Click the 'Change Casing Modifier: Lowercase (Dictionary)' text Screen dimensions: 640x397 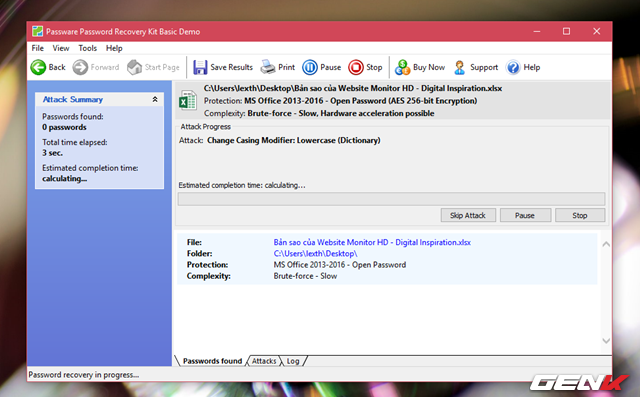[293, 140]
